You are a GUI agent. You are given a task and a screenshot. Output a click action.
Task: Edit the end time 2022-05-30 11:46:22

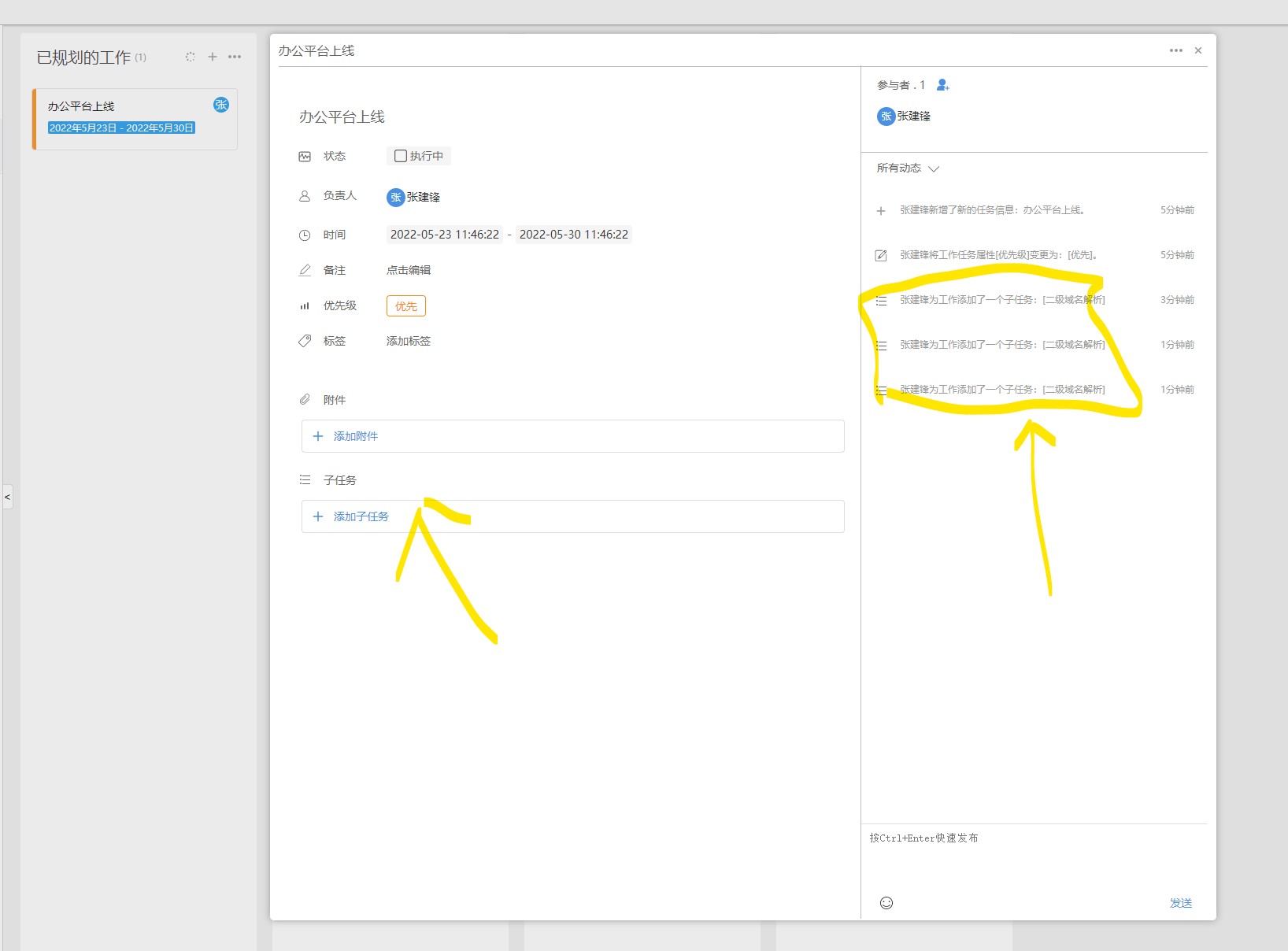tap(574, 235)
